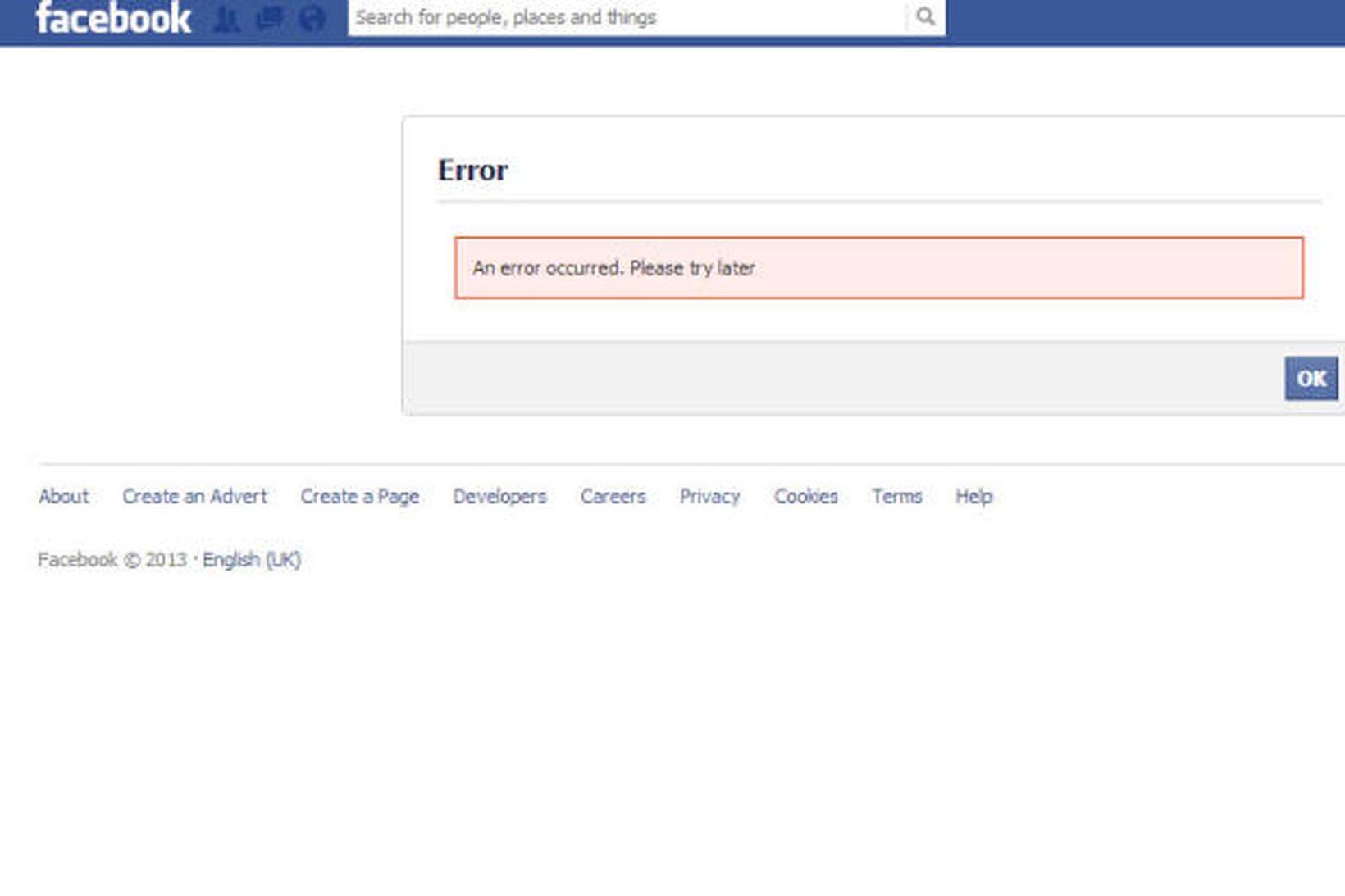The width and height of the screenshot is (1345, 896).
Task: Open friend requests icon
Action: [226, 18]
